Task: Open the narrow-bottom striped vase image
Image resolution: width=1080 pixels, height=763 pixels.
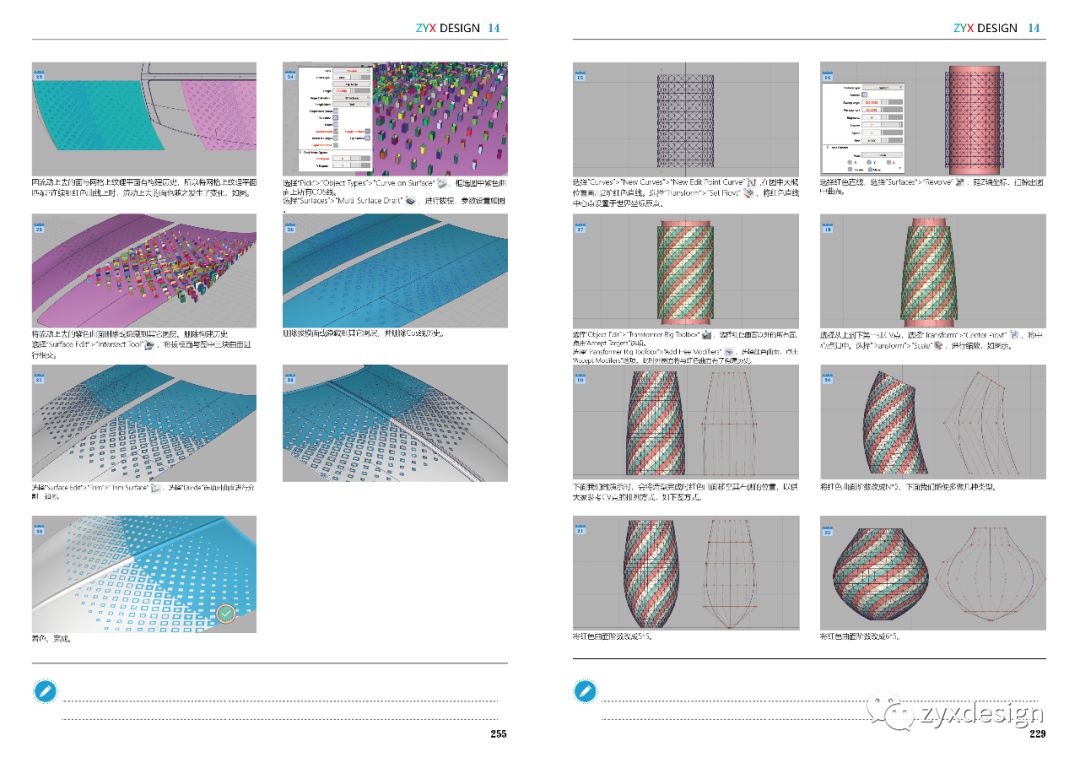Action: pos(686,573)
